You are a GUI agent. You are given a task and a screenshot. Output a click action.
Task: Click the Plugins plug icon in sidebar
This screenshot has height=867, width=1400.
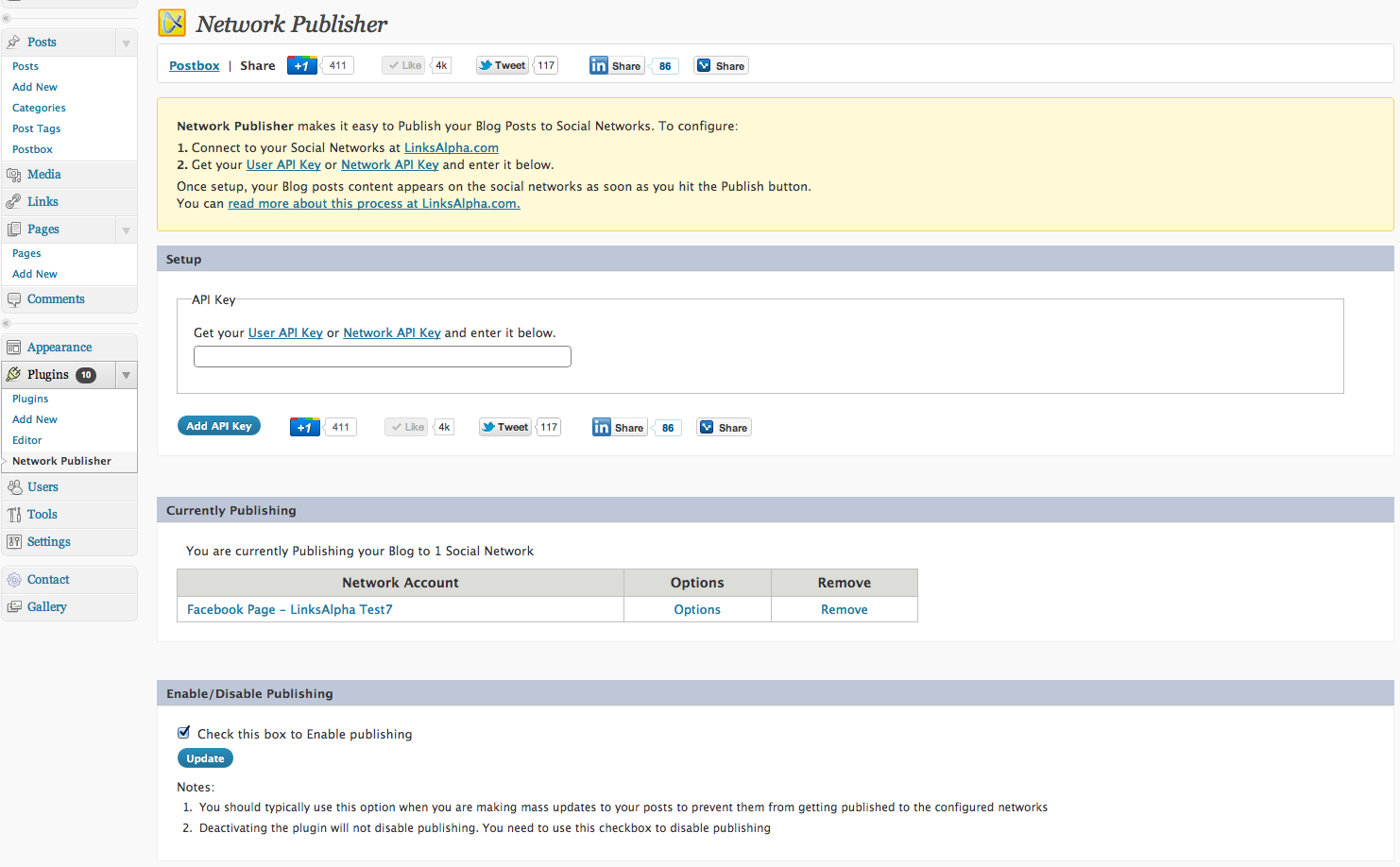(x=13, y=374)
